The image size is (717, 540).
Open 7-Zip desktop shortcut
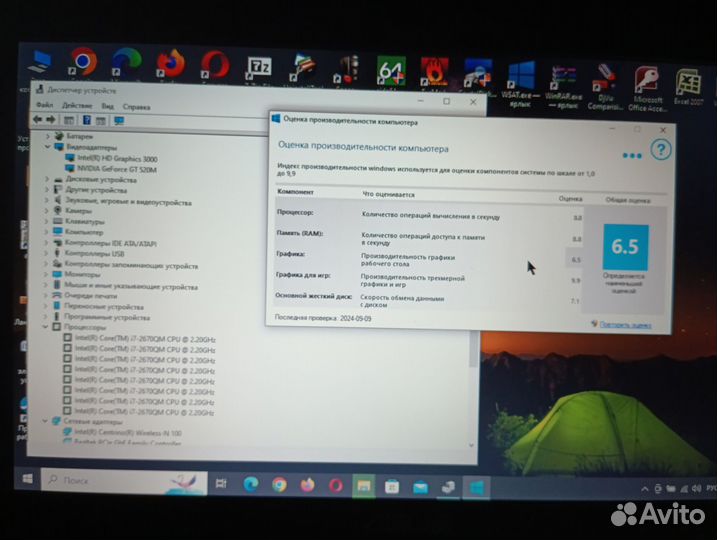[259, 68]
